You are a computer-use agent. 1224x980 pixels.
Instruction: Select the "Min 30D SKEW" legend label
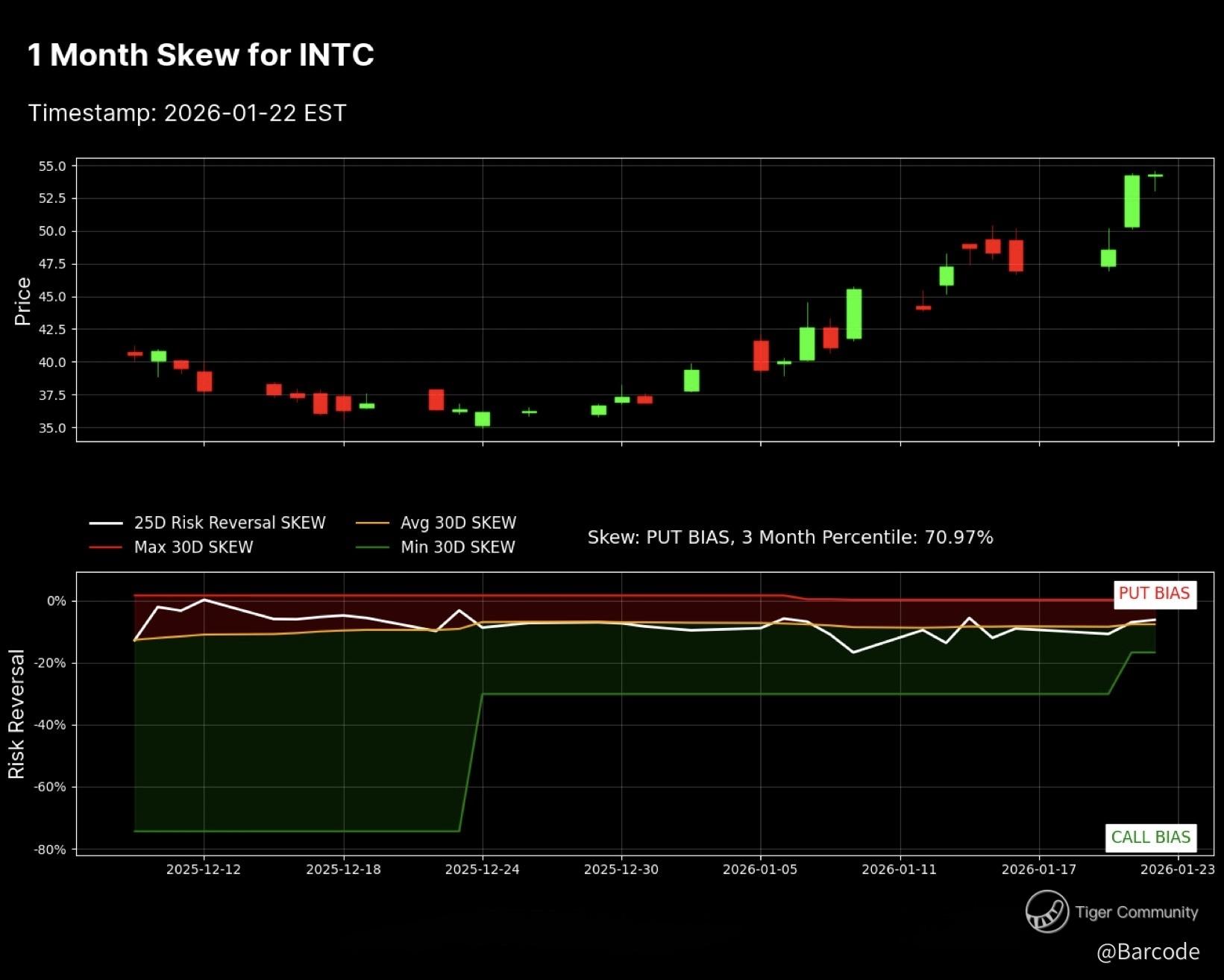[458, 547]
